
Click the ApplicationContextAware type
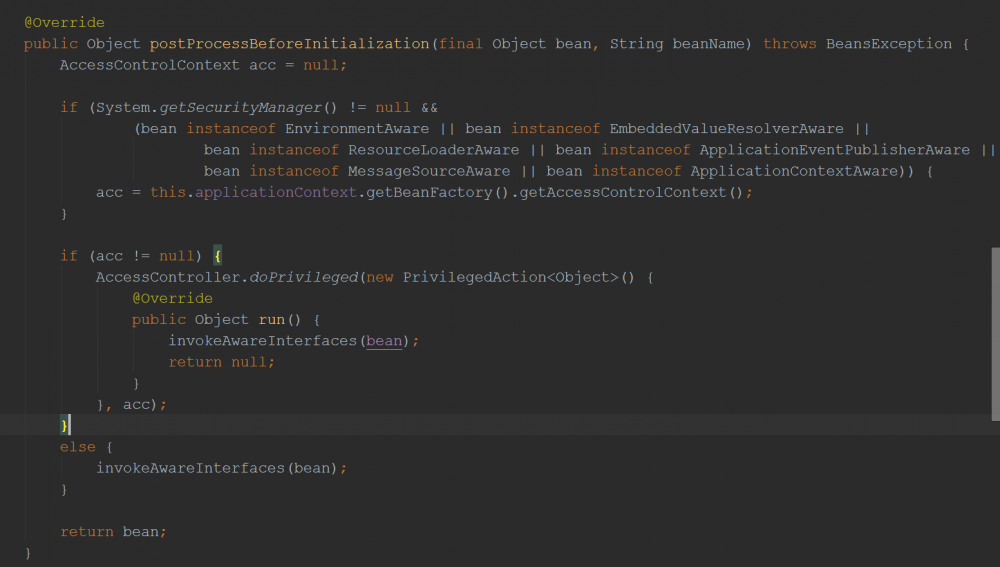794,171
